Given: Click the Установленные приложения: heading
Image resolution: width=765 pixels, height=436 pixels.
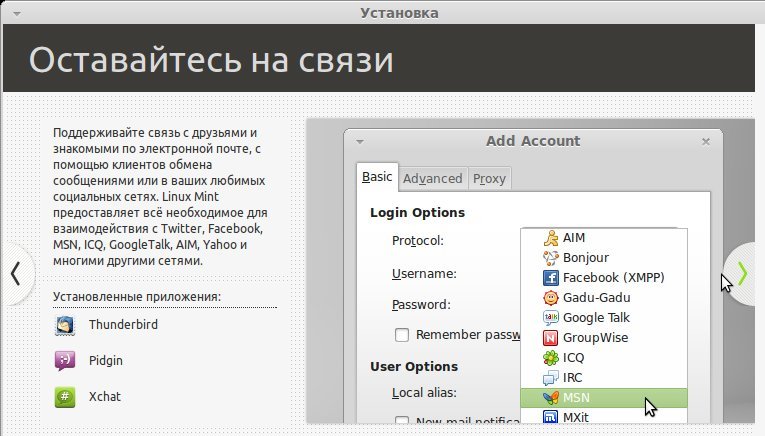Looking at the screenshot, I should [137, 297].
